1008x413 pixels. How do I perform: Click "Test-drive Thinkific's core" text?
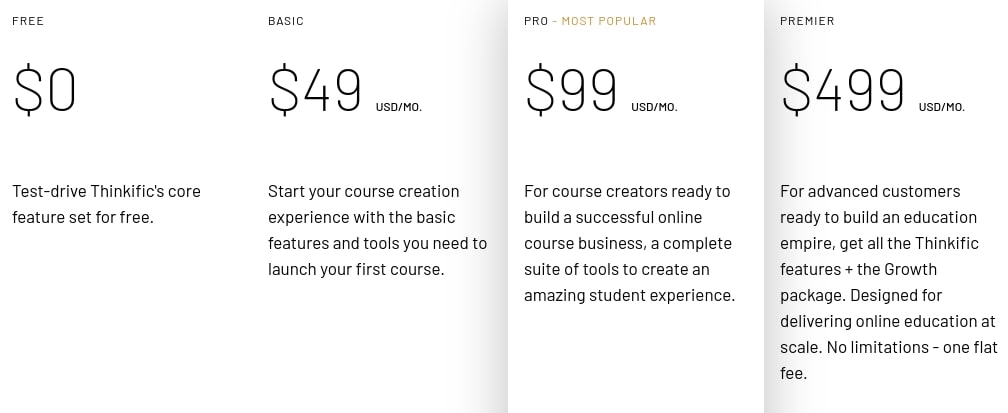pos(106,191)
